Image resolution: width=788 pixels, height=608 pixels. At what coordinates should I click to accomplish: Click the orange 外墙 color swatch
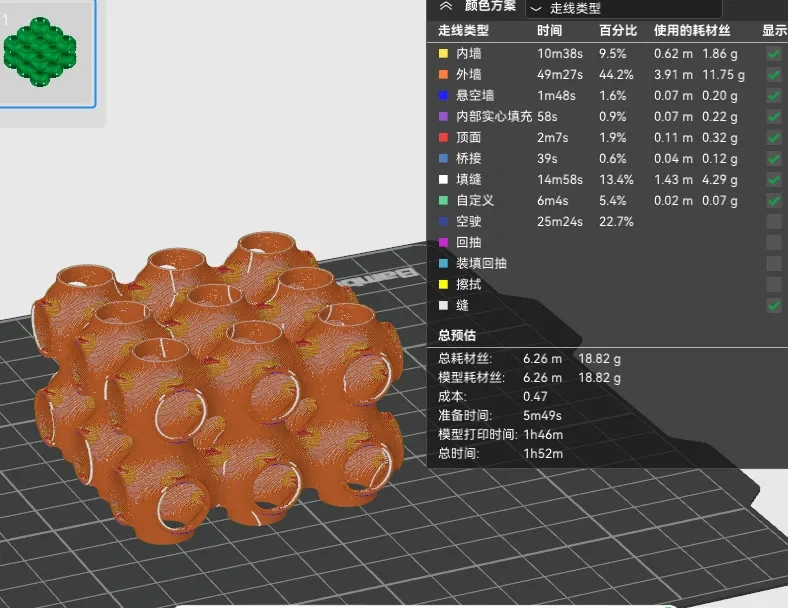[443, 74]
